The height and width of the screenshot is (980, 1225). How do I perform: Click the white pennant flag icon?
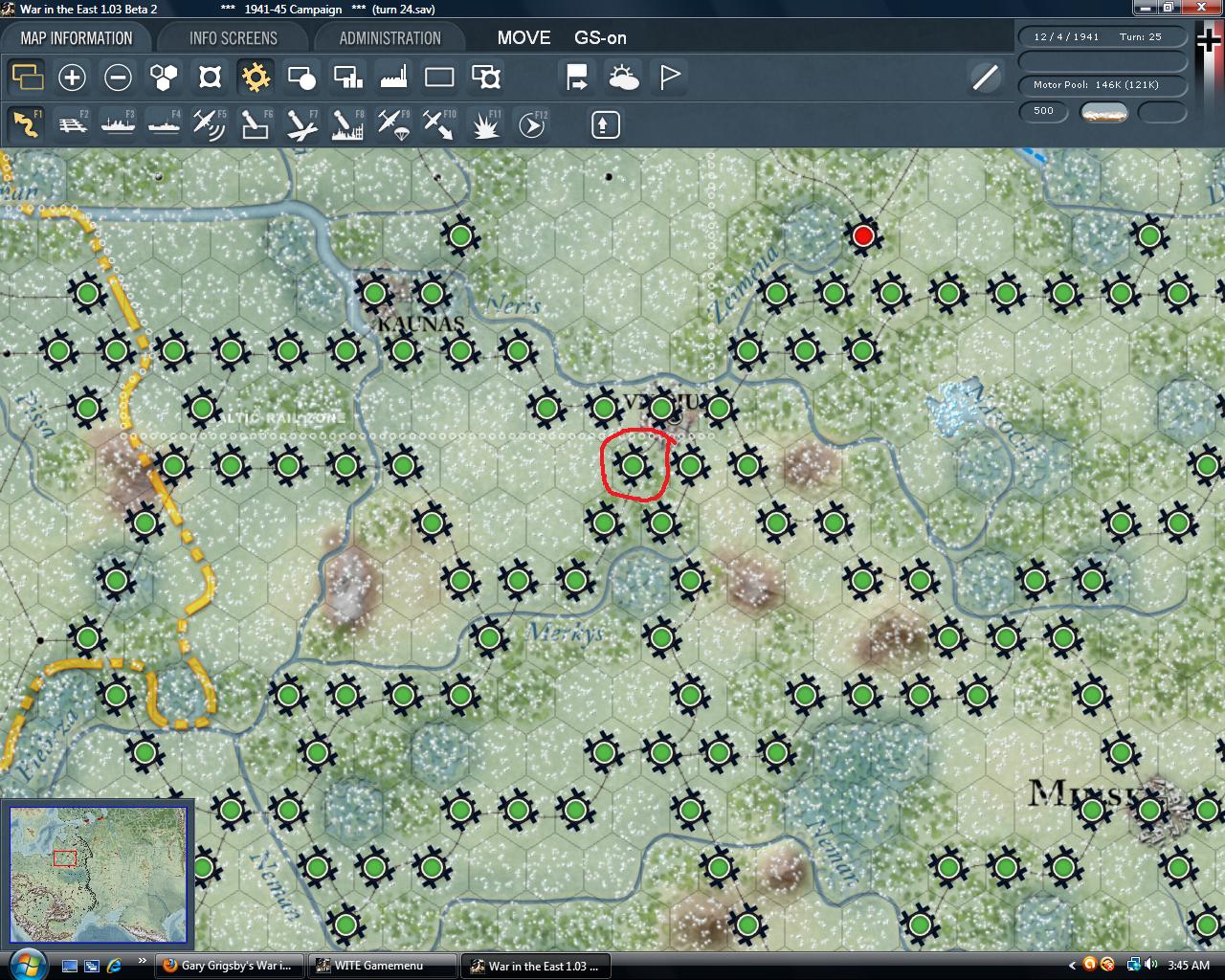(670, 78)
